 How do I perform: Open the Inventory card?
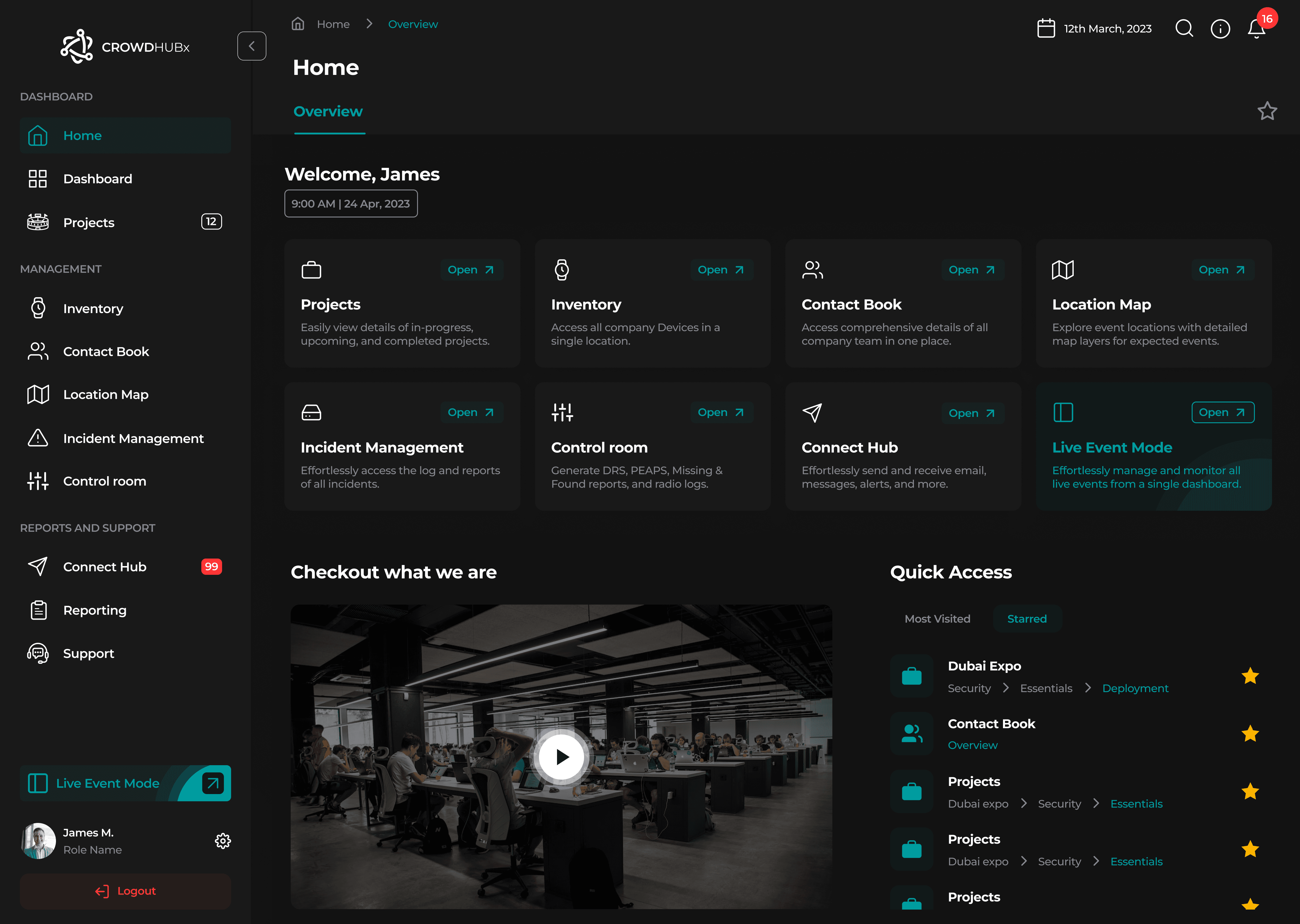tap(722, 270)
